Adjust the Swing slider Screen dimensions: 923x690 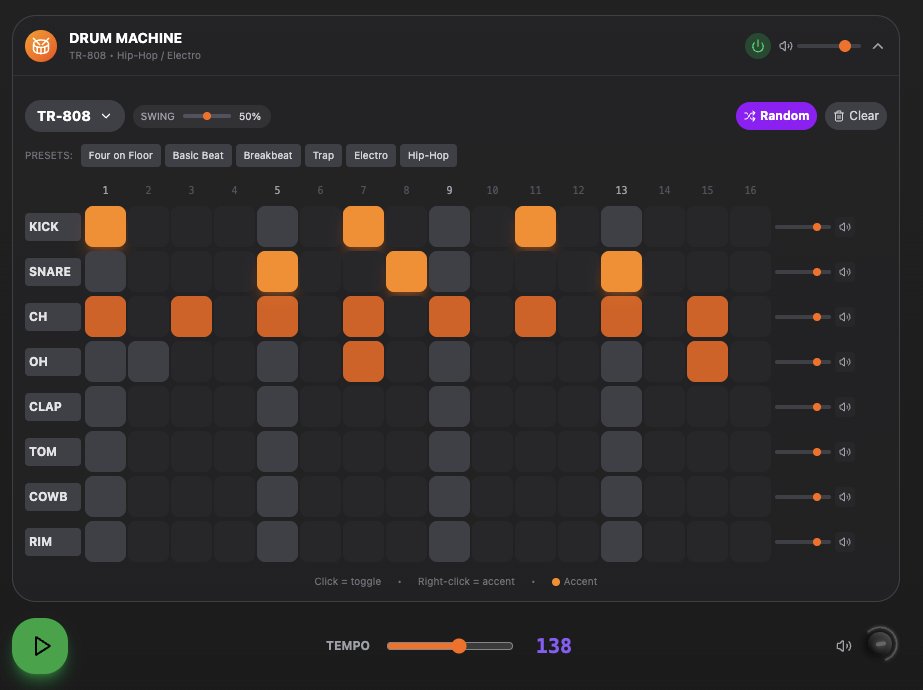point(207,116)
